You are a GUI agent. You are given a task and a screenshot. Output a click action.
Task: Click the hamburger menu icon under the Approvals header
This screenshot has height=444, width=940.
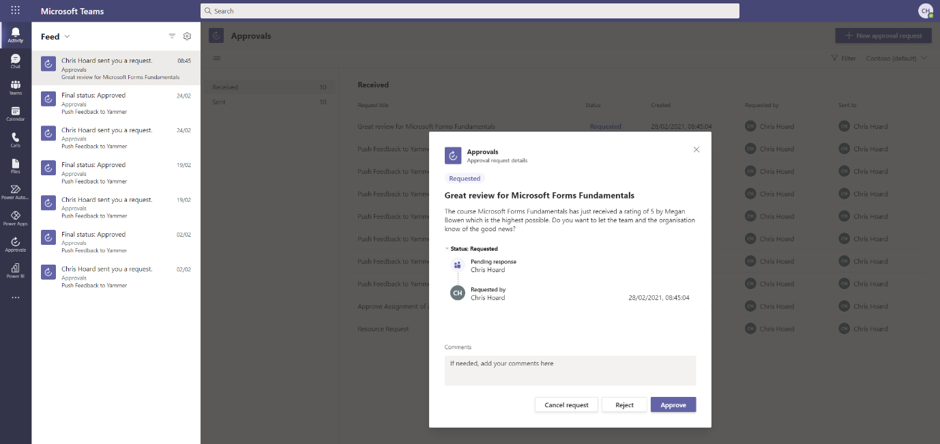[217, 58]
